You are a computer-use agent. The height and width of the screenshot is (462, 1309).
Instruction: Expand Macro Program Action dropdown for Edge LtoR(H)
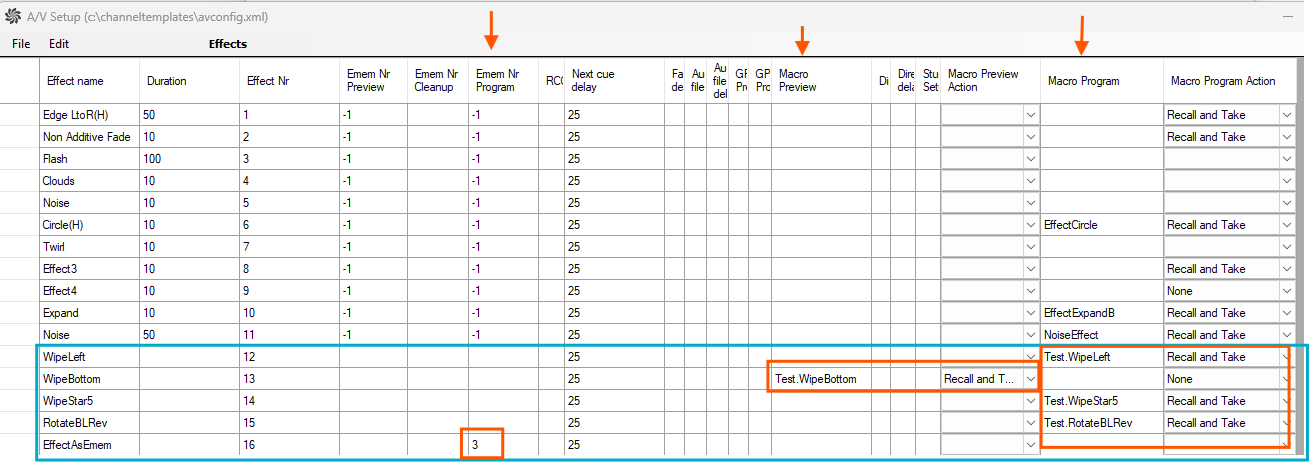pos(1286,115)
